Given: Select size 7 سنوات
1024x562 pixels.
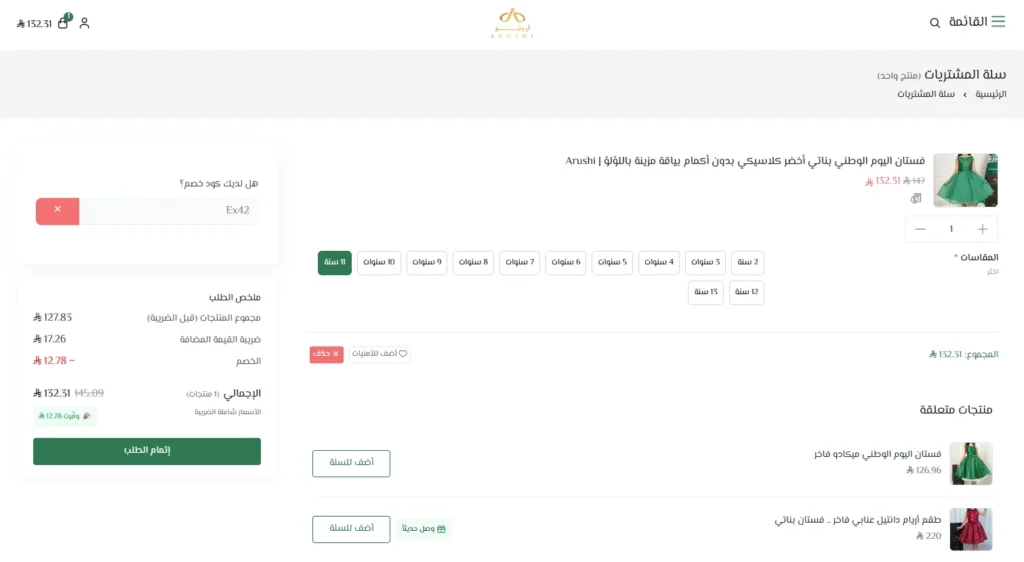Looking at the screenshot, I should [519, 262].
